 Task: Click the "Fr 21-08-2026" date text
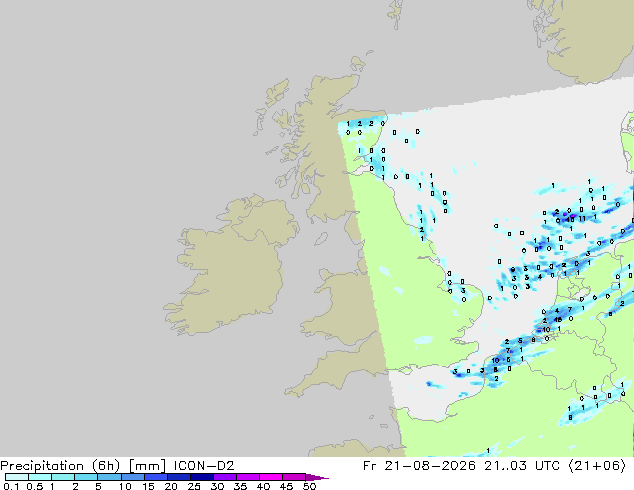(419, 466)
